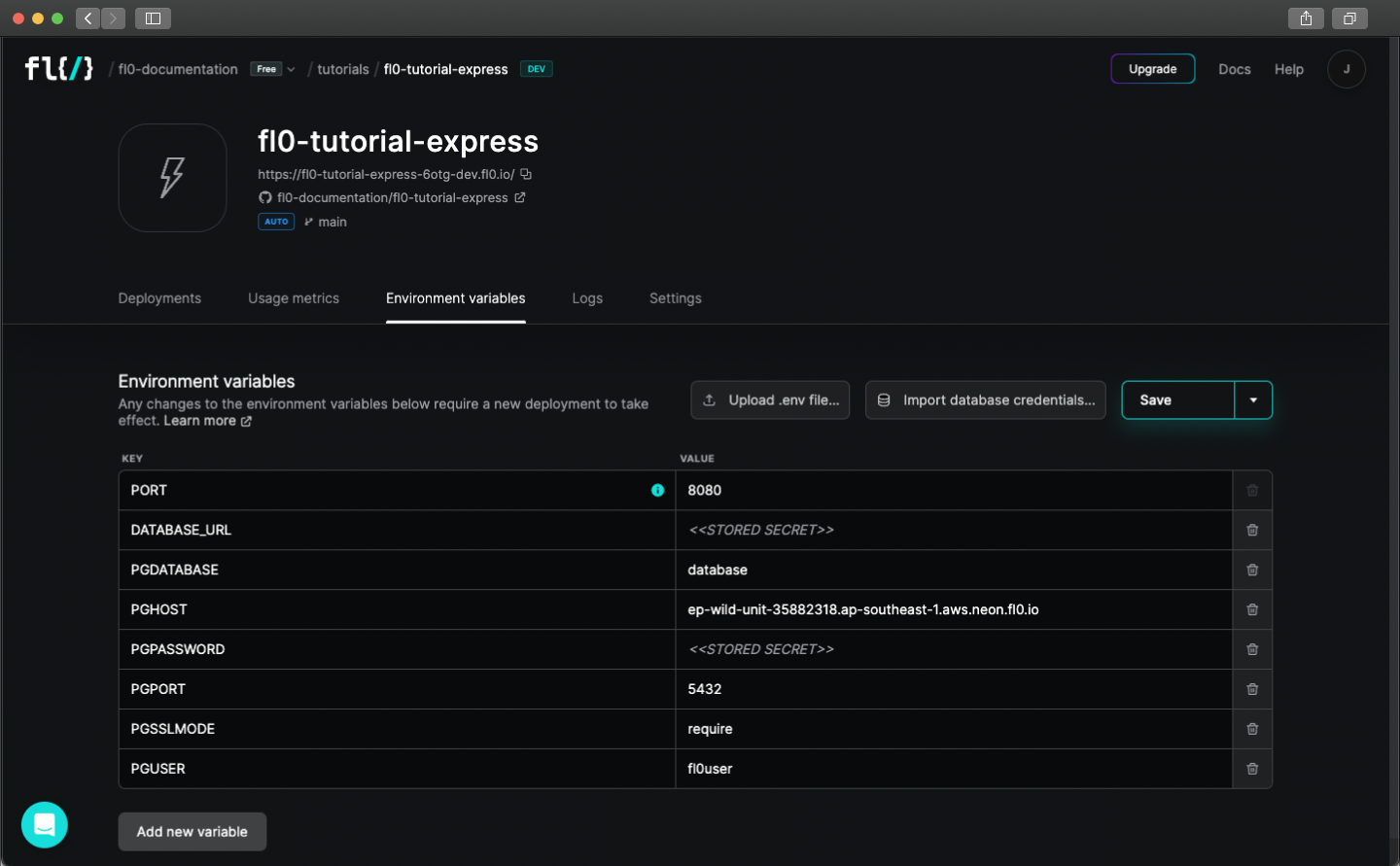Open the Docs link
This screenshot has width=1400, height=866.
[x=1235, y=69]
